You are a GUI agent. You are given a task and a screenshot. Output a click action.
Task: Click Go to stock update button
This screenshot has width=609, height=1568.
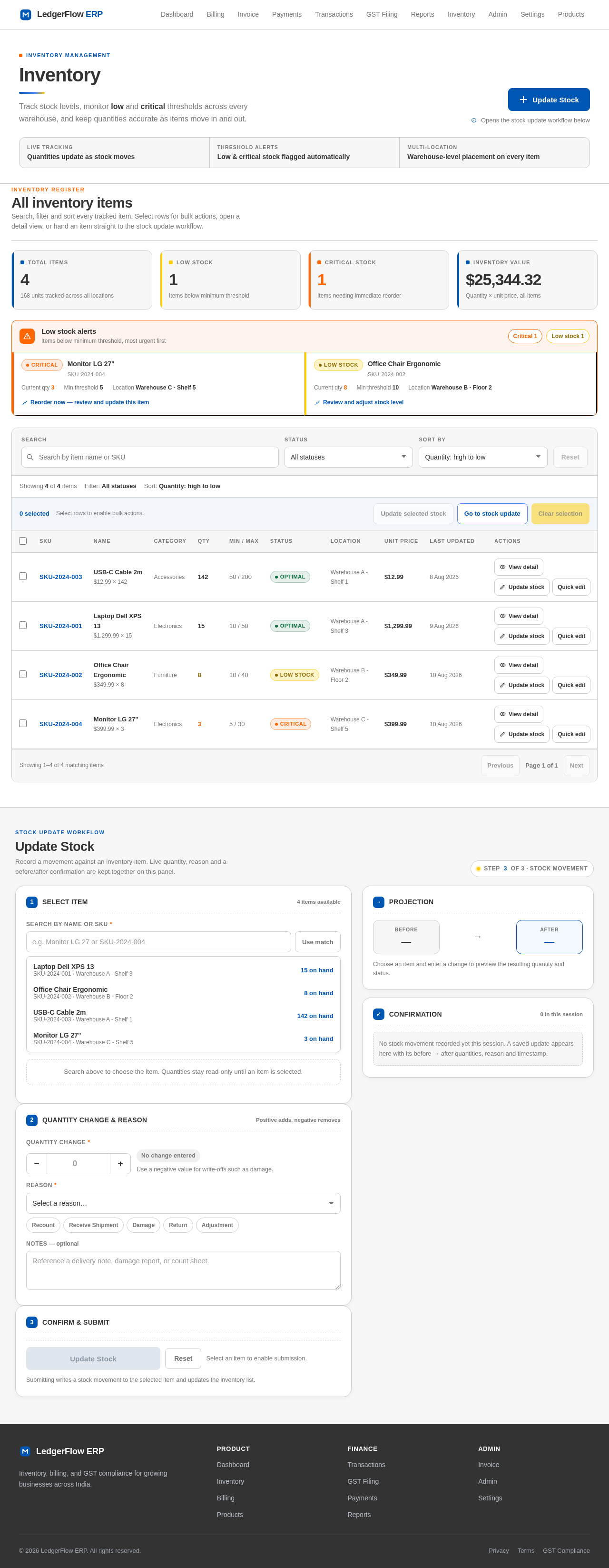click(x=492, y=514)
